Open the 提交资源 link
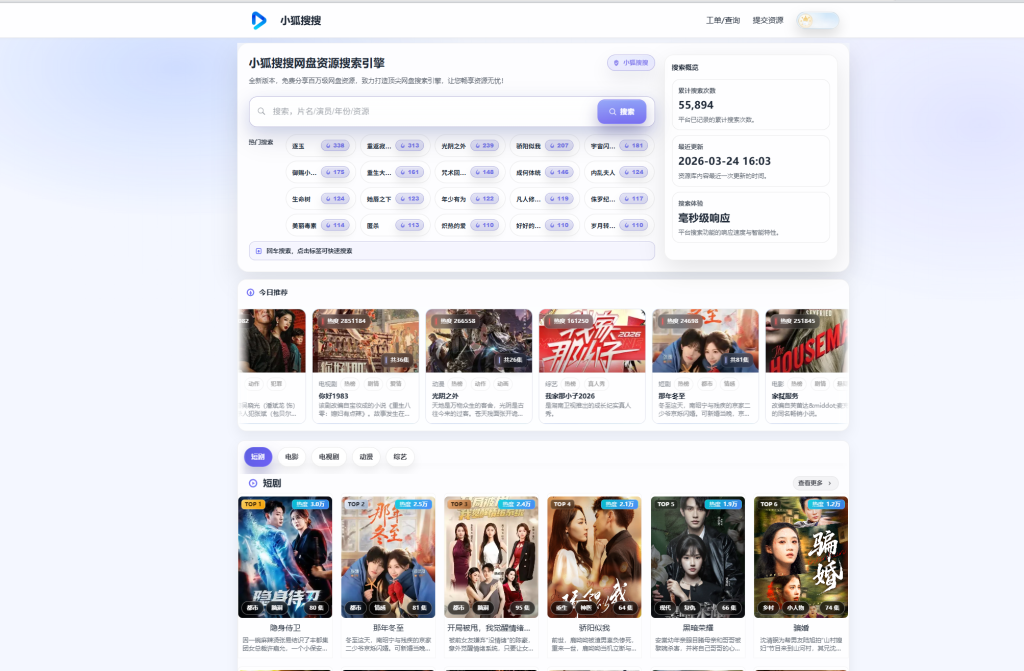Viewport: 1024px width, 671px height. [768, 19]
